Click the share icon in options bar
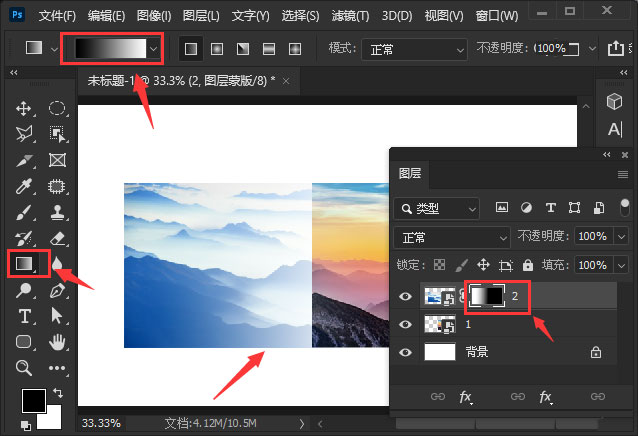 pyautogui.click(x=616, y=48)
